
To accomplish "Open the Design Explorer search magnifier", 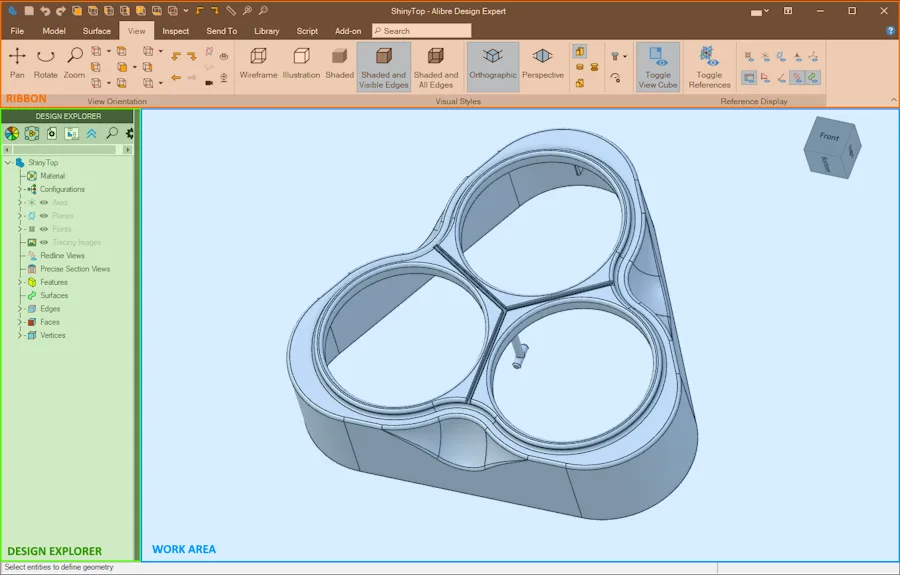I will pos(112,133).
